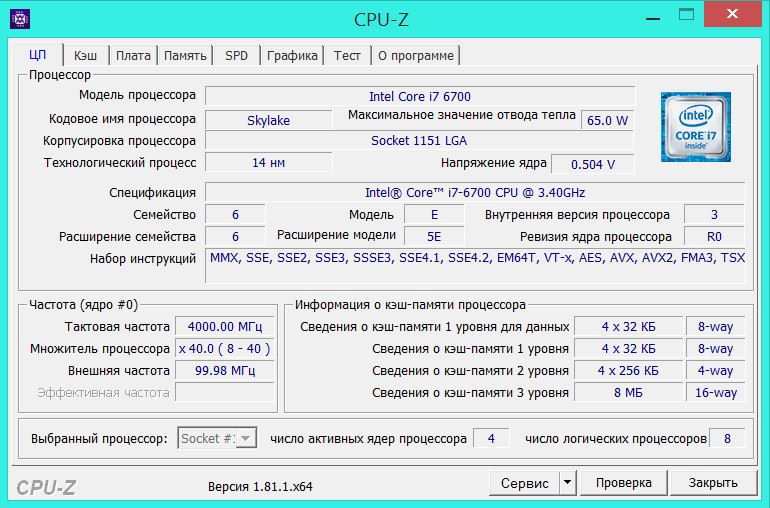Click the CPU-Z logo at bottom left
This screenshot has height=508, width=770.
coord(46,487)
